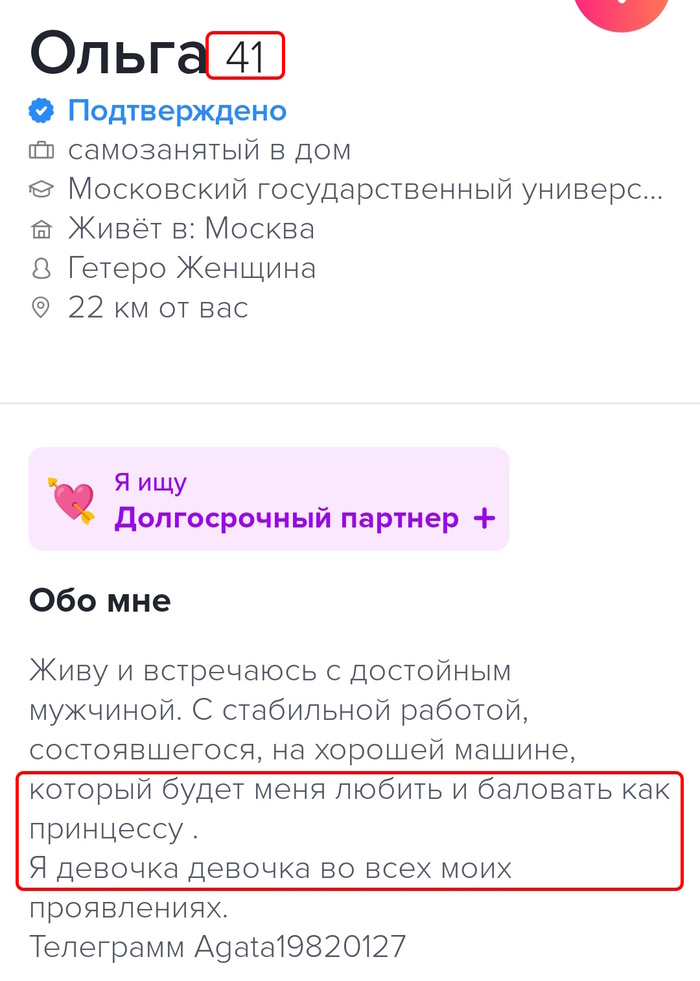Image resolution: width=700 pixels, height=981 pixels.
Task: Open the Подтверждено verification link
Action: [177, 111]
